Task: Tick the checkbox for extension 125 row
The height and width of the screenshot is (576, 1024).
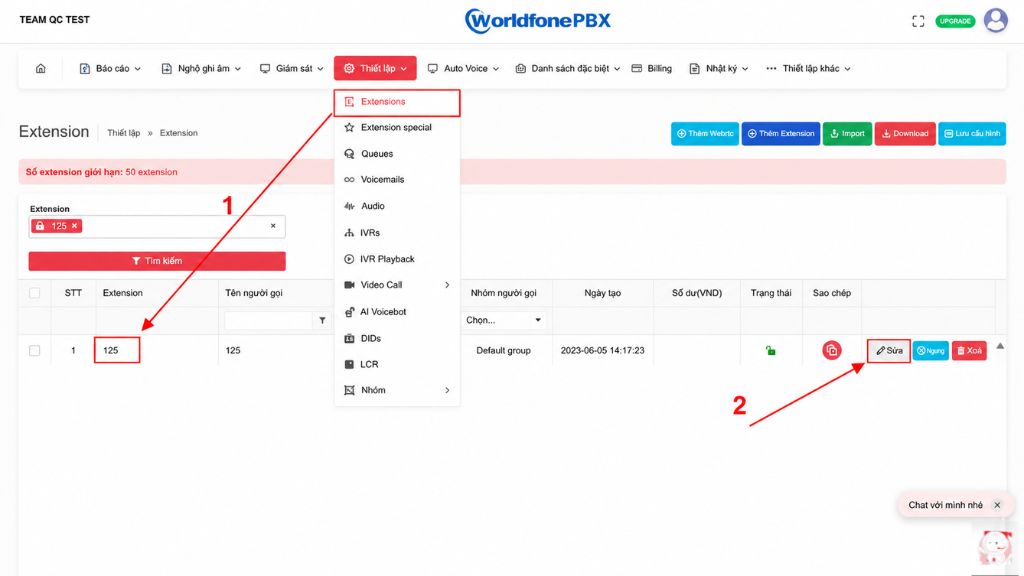Action: (35, 351)
